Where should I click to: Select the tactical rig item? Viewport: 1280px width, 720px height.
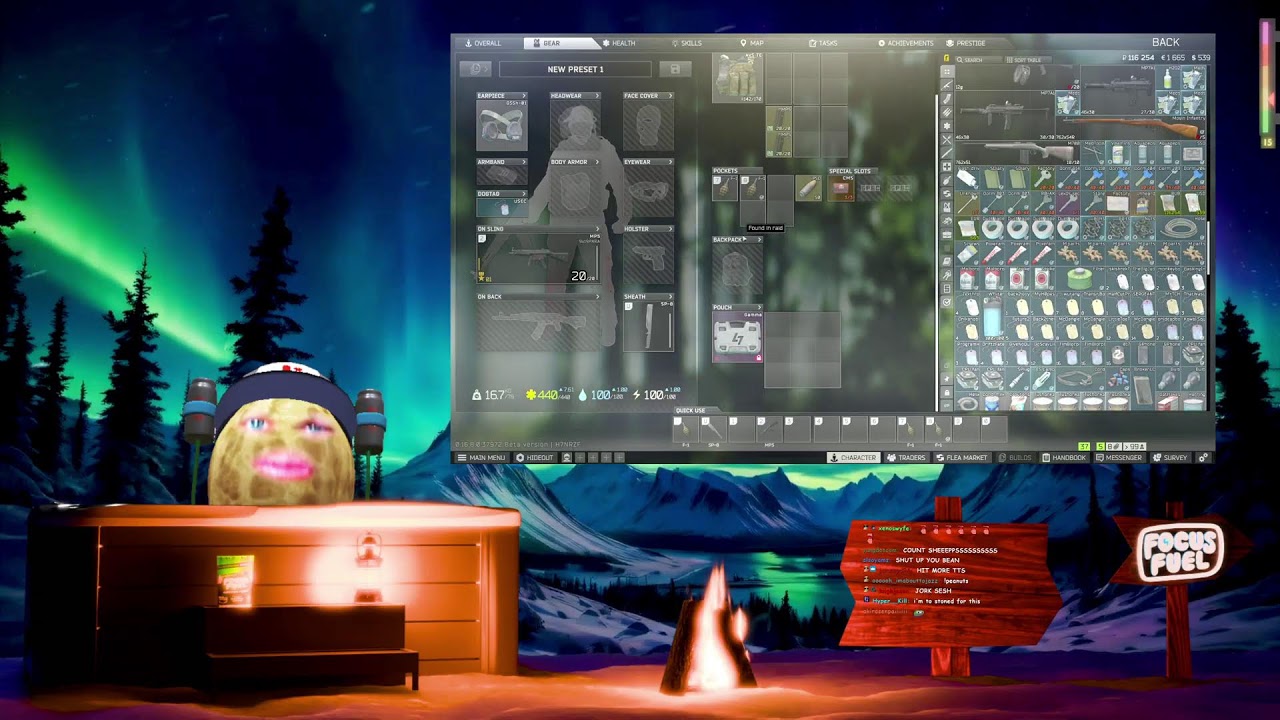[x=737, y=78]
